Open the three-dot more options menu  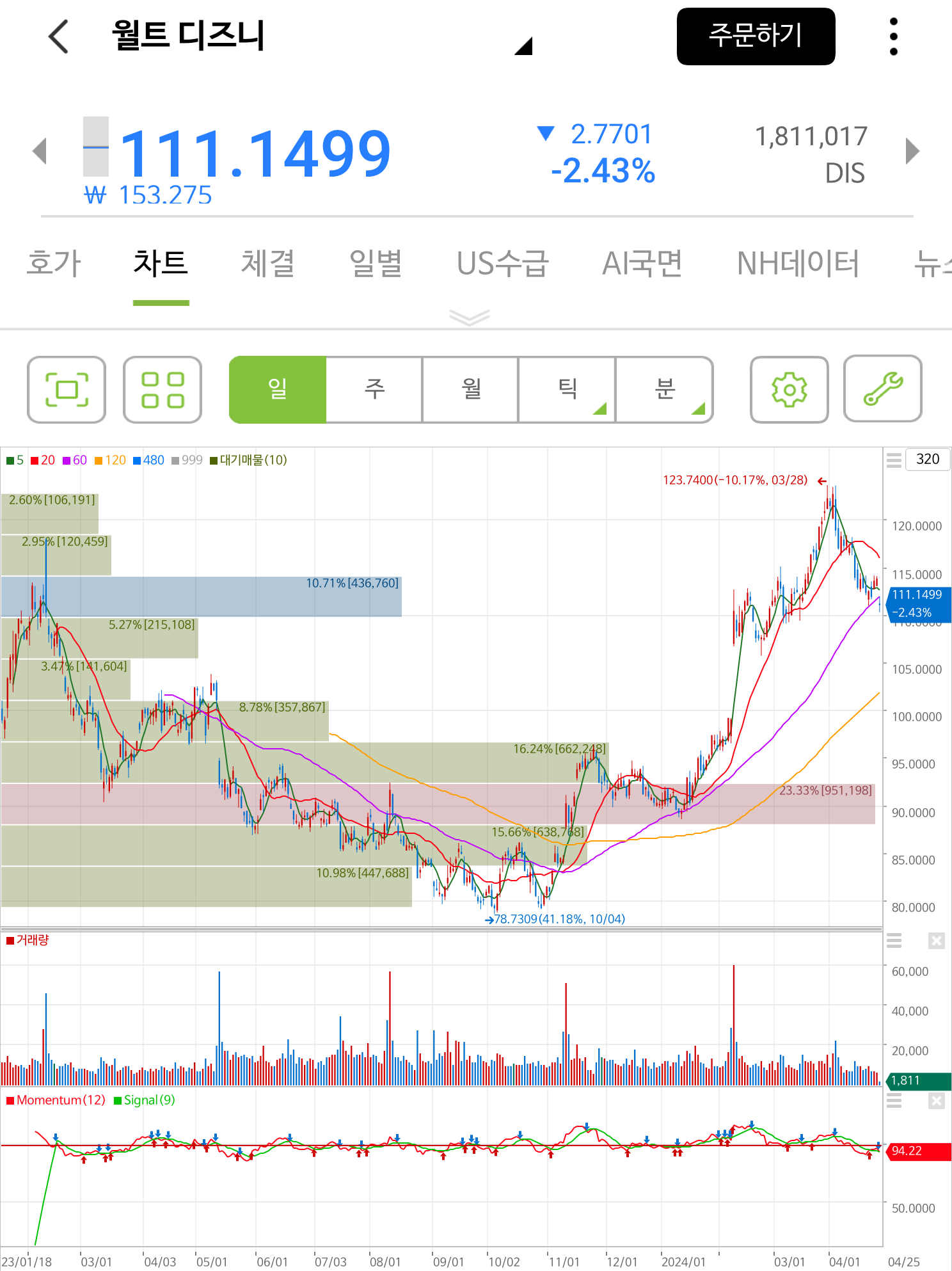(894, 36)
